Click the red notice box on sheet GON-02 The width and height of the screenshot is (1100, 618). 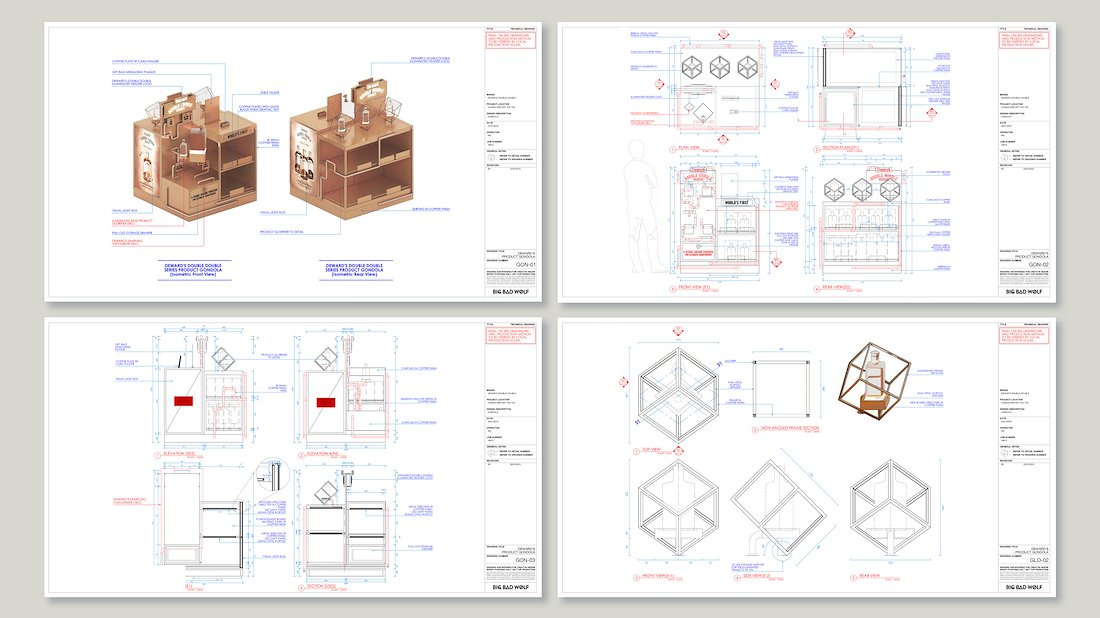pos(1024,40)
